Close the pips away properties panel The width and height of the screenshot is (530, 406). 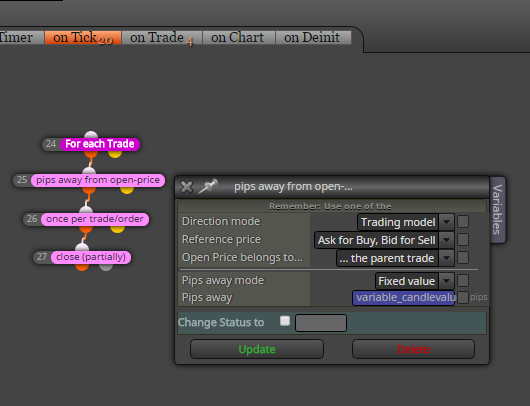(x=187, y=187)
